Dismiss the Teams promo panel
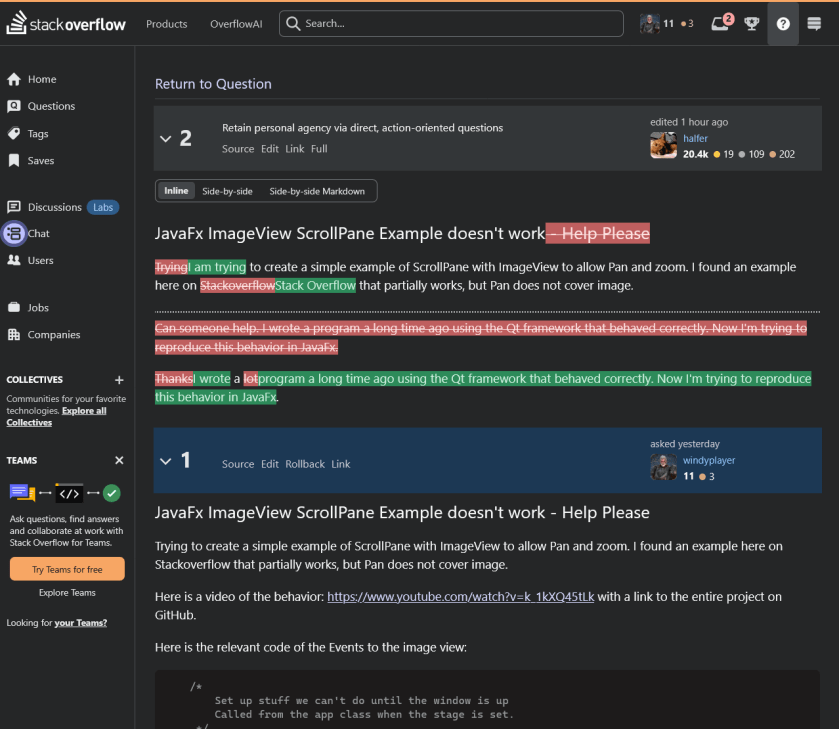The height and width of the screenshot is (729, 839). click(119, 460)
